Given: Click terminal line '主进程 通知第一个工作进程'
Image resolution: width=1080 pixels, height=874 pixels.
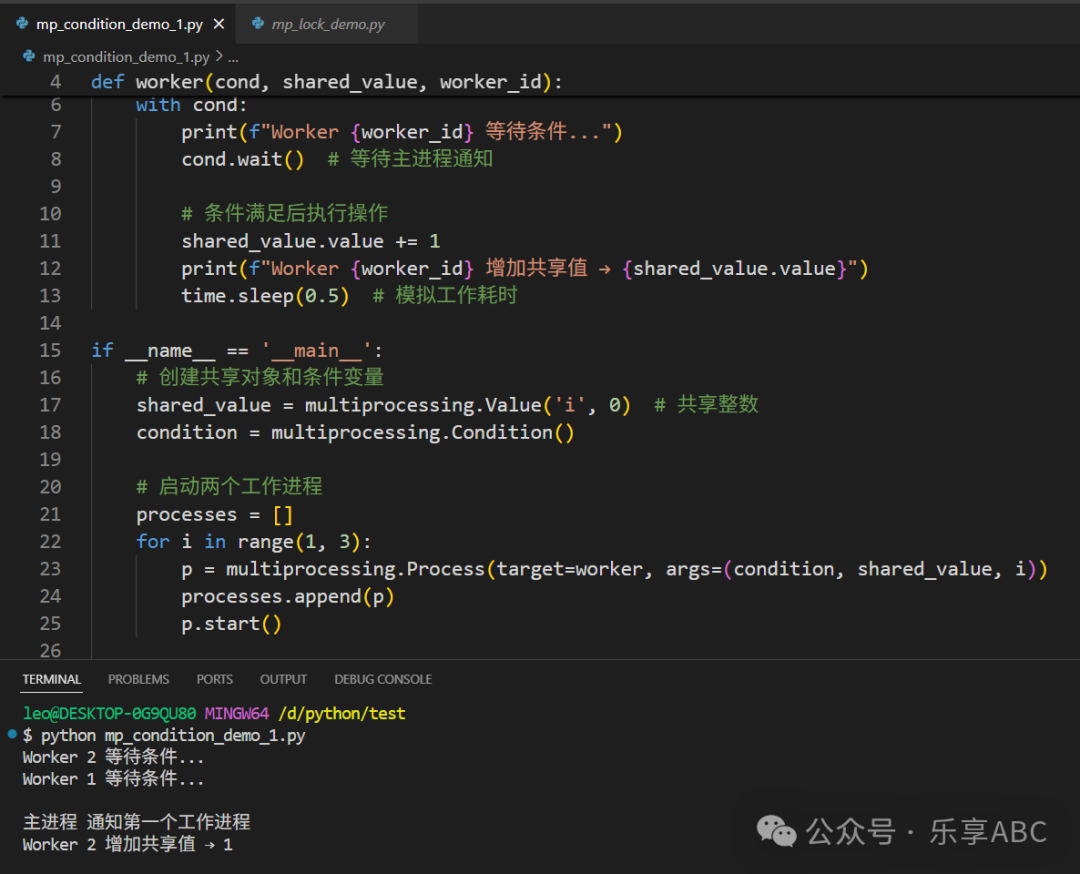Looking at the screenshot, I should (x=136, y=822).
